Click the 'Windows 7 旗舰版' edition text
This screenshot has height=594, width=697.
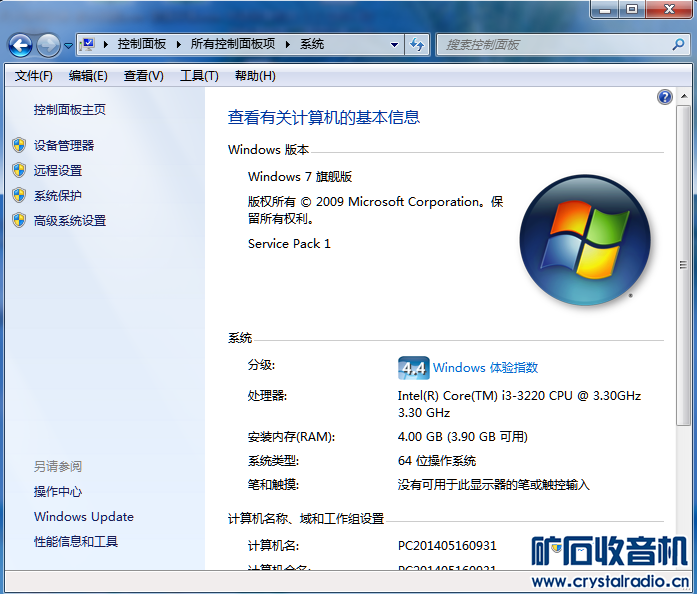coord(300,177)
